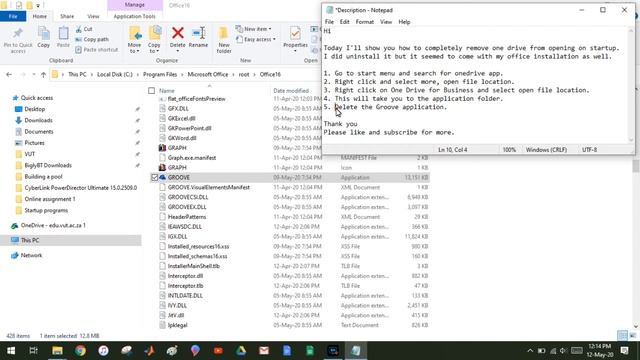Open File Explorer on the taskbar
The height and width of the screenshot is (360, 640).
[57, 351]
